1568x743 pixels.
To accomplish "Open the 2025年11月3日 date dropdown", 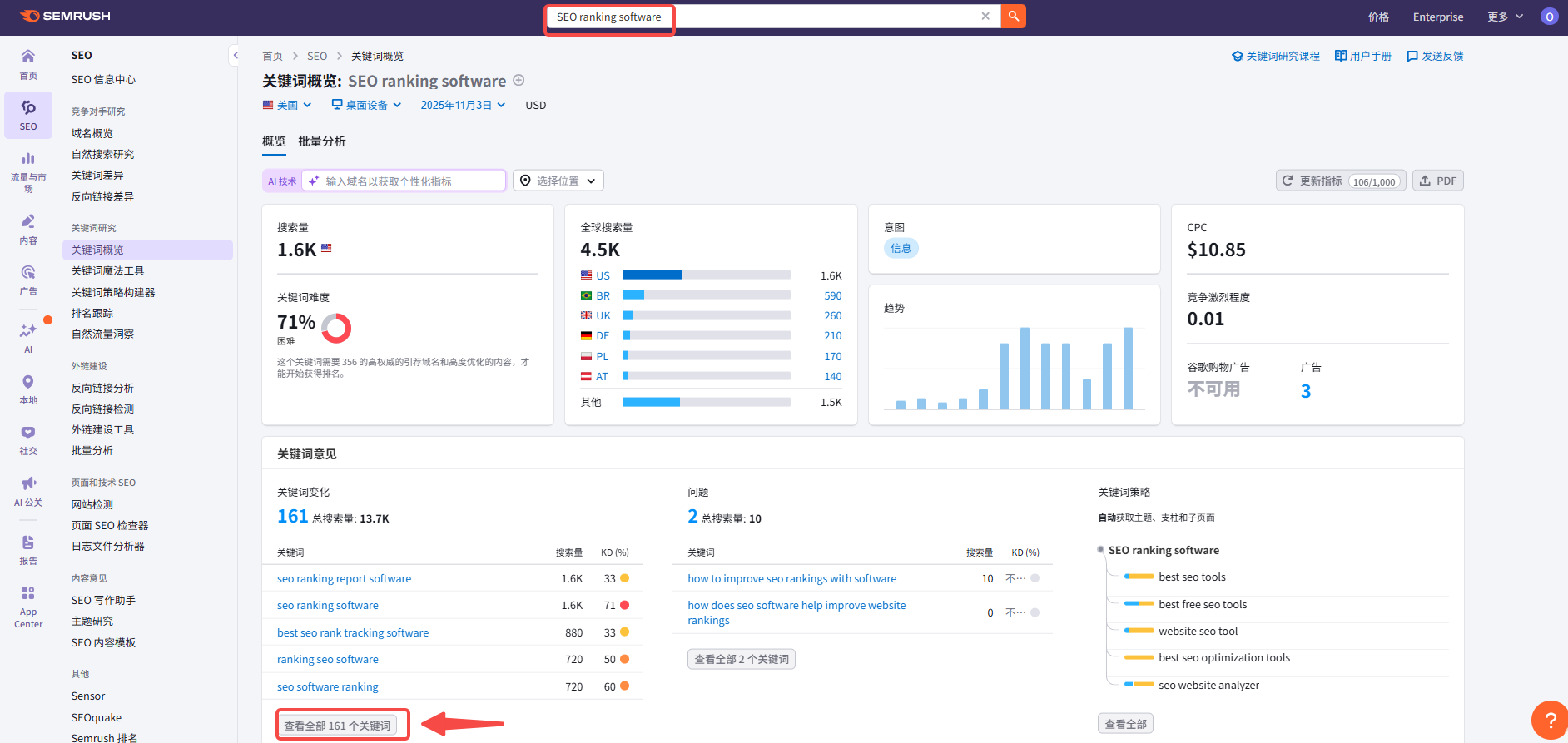I will coord(463,105).
